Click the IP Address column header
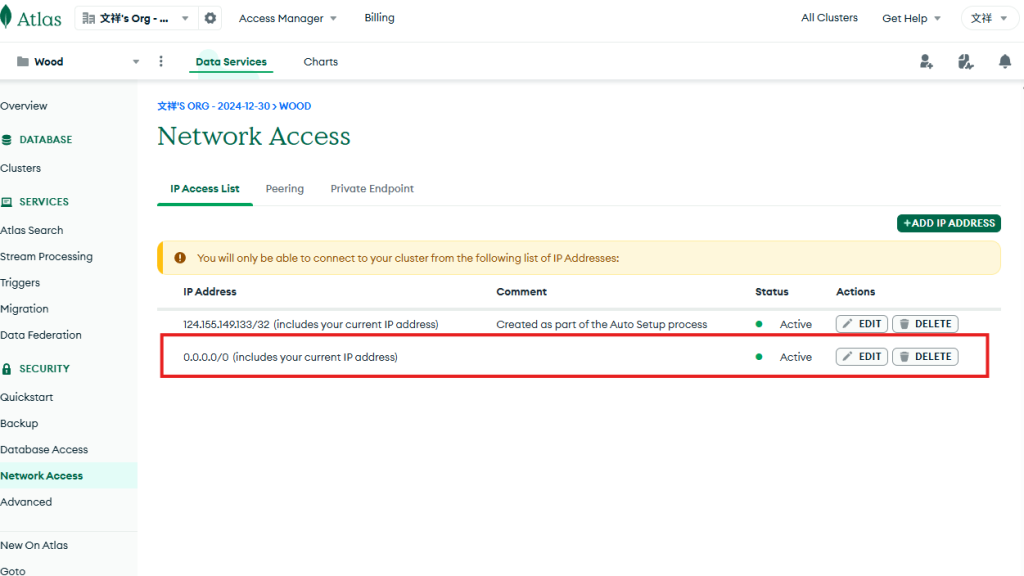 [210, 291]
